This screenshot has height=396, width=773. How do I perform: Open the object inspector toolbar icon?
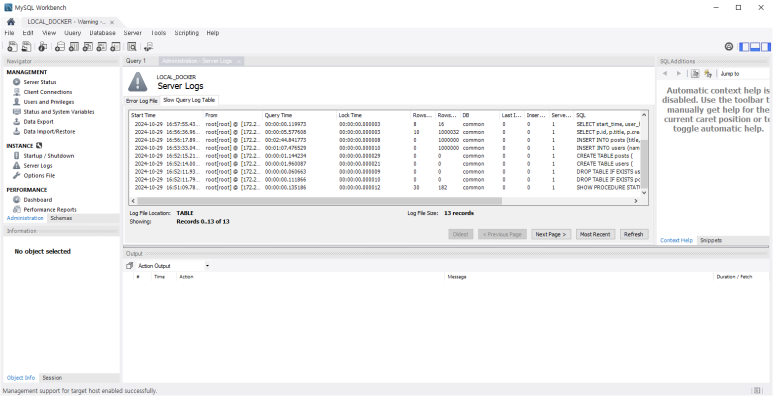click(43, 47)
